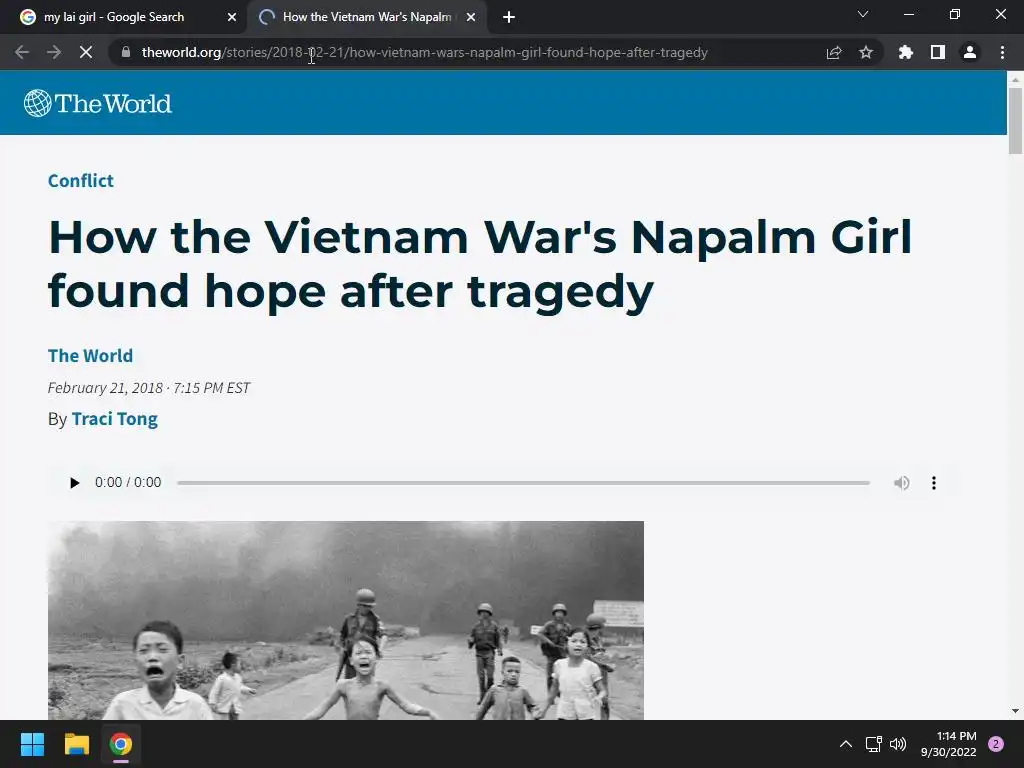Switch to my lai girl Google Search tab
The height and width of the screenshot is (768, 1024).
click(123, 17)
